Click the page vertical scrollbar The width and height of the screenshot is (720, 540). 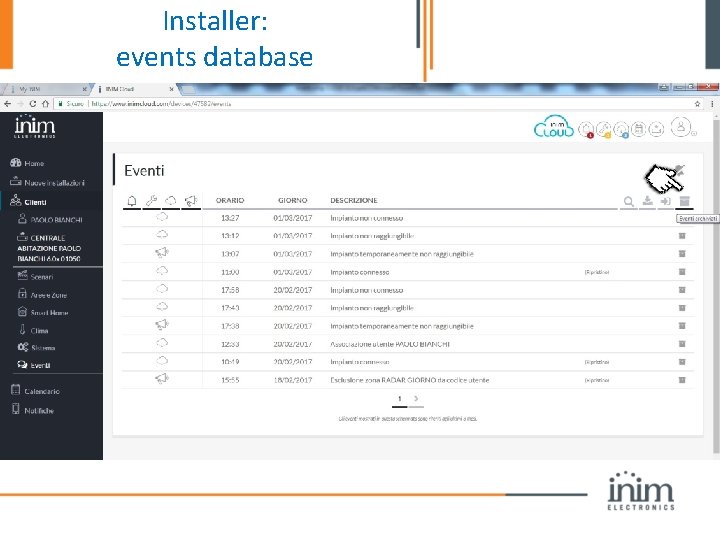point(716,285)
